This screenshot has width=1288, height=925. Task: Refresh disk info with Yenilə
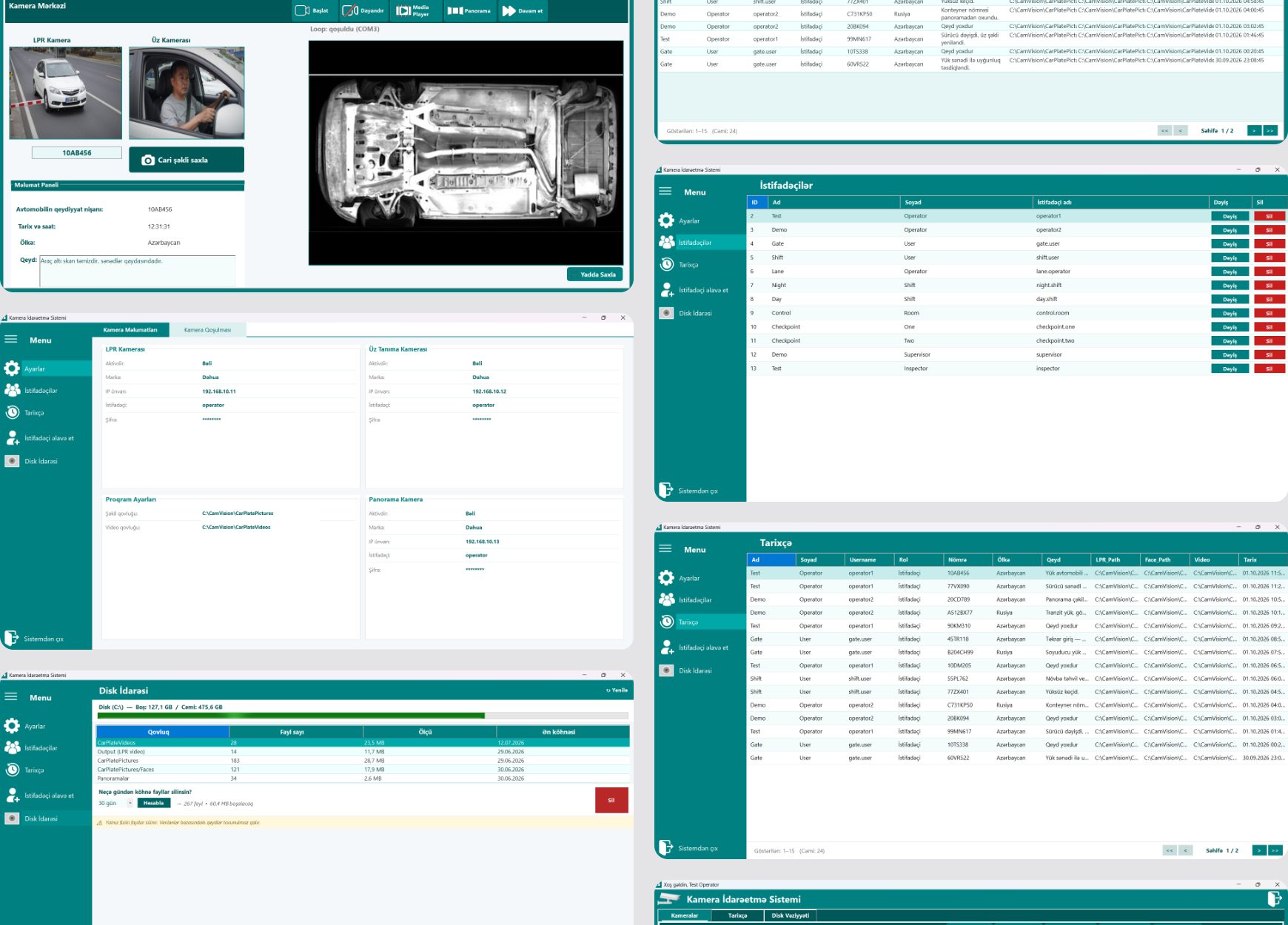[x=617, y=690]
